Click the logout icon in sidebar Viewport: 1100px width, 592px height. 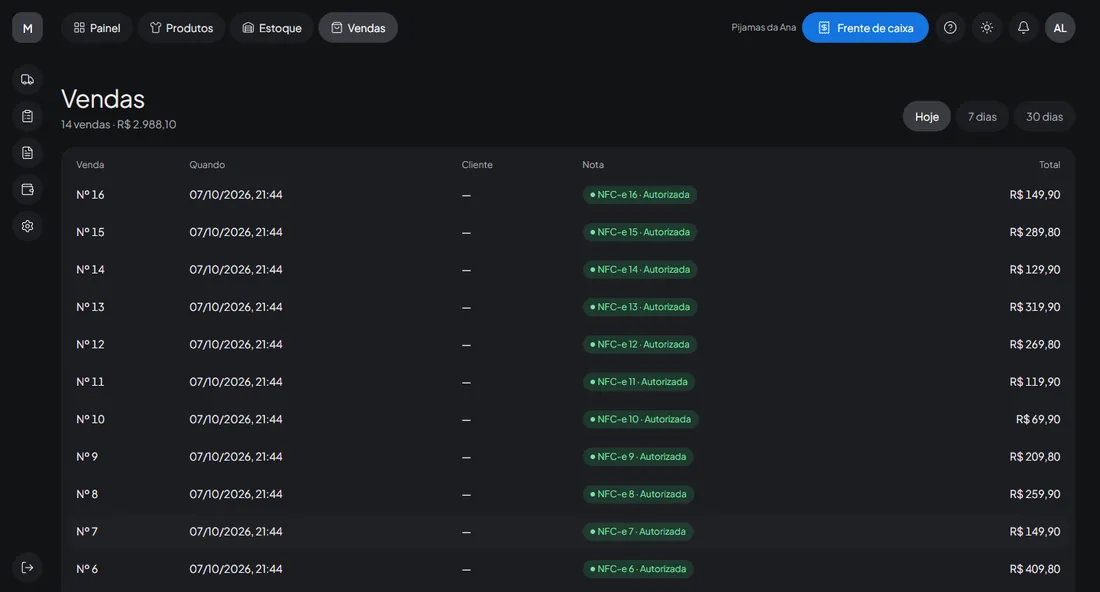click(27, 567)
